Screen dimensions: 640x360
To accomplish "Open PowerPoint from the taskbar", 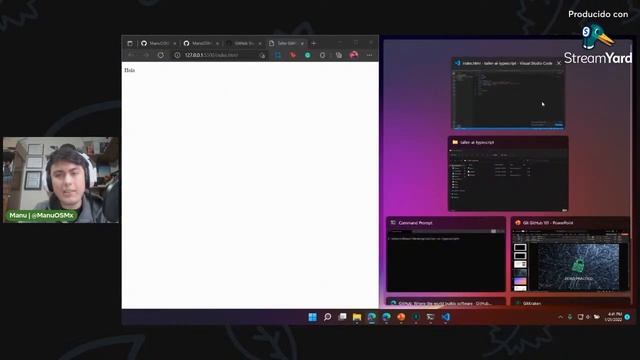I will [x=401, y=317].
